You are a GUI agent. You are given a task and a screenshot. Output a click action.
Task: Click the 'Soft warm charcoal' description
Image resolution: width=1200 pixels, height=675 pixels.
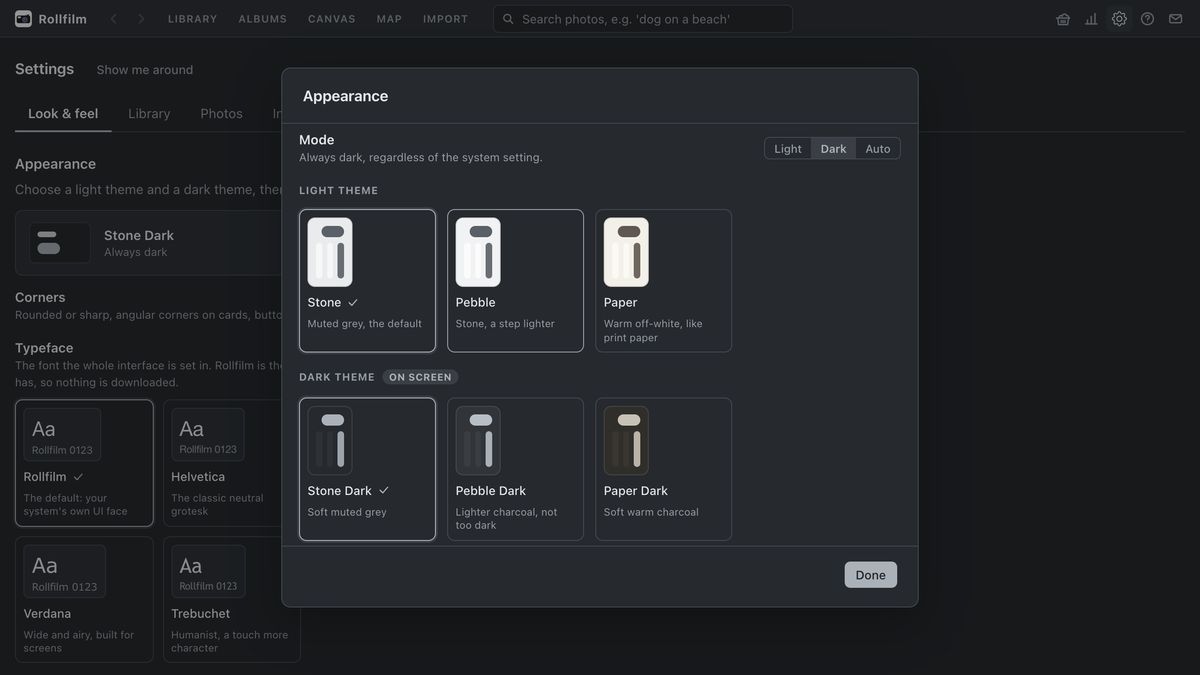pos(651,512)
